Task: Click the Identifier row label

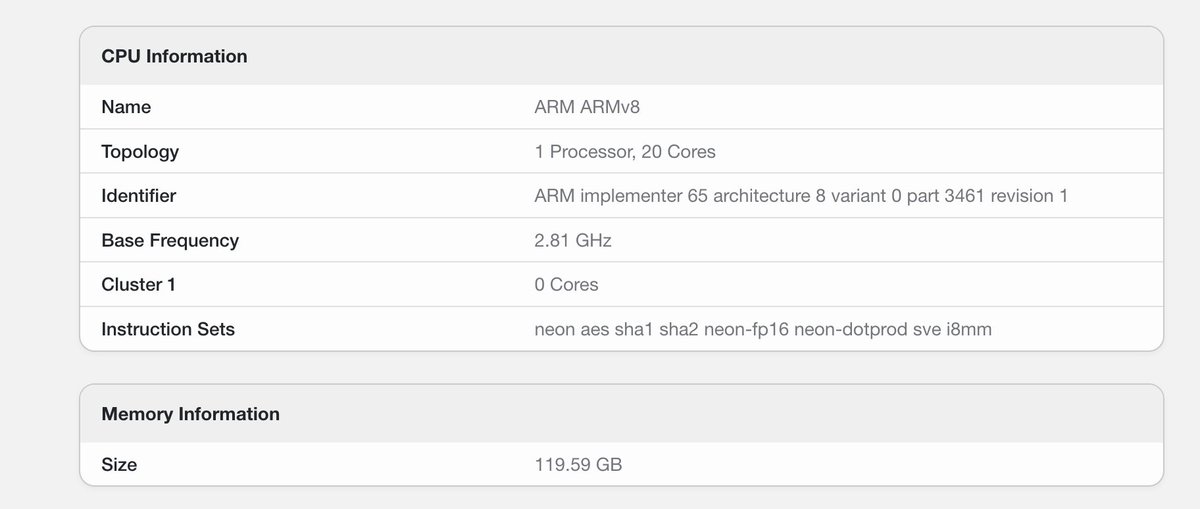Action: click(x=138, y=196)
